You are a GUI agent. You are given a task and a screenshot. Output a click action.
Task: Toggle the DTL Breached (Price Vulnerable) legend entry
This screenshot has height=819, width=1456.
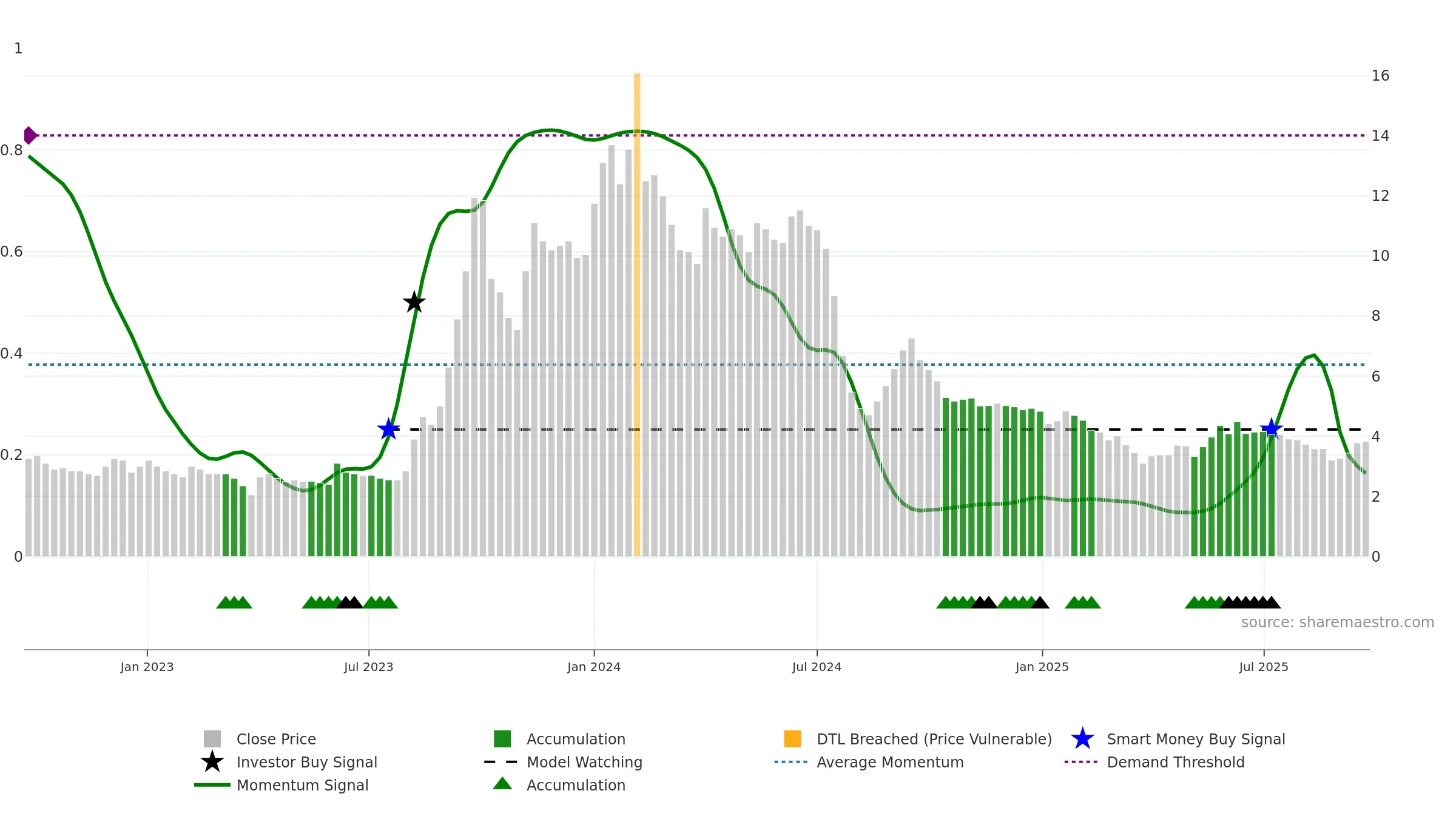tap(918, 739)
